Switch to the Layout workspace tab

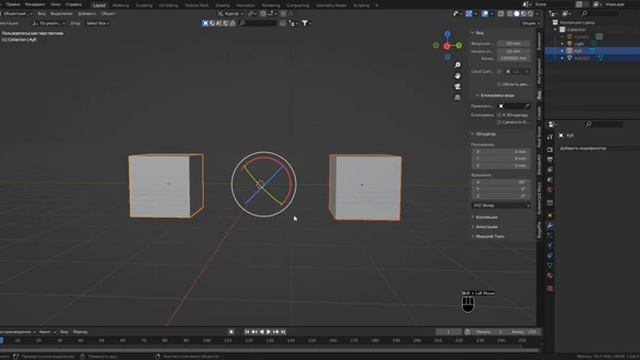(99, 5)
